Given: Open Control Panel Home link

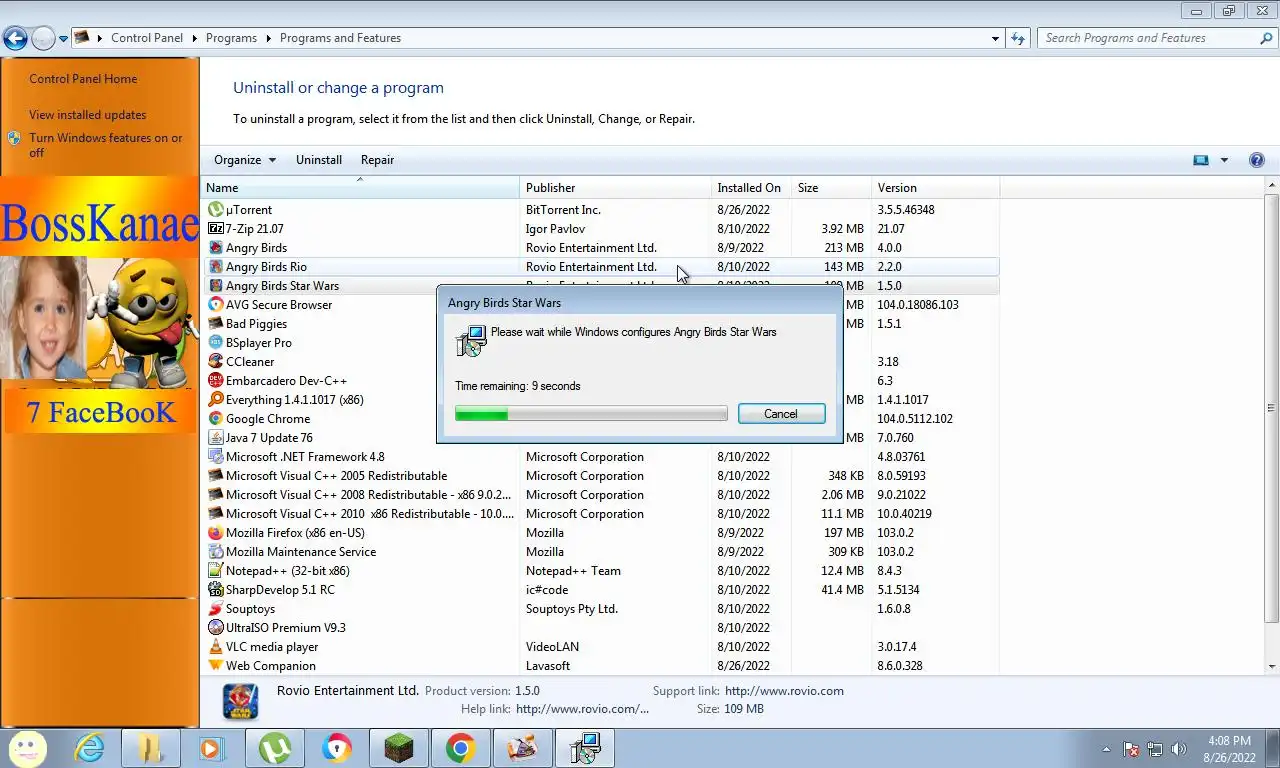Looking at the screenshot, I should tap(83, 79).
